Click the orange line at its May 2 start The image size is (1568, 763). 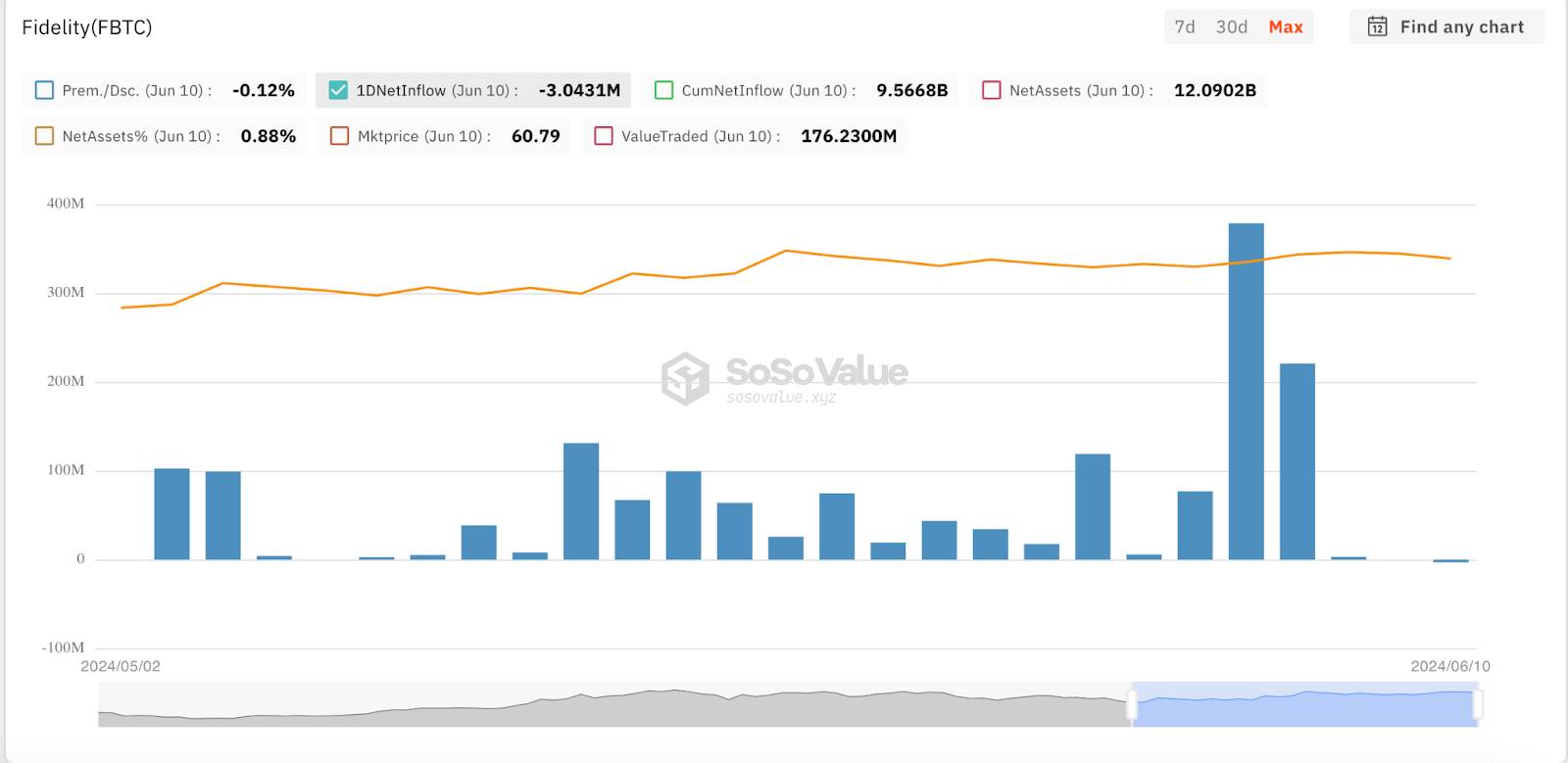(x=122, y=308)
